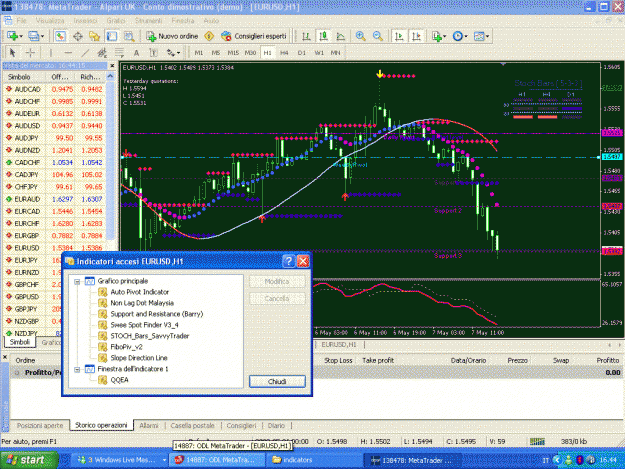This screenshot has height=469, width=625.
Task: Open the File menu
Action: [x=22, y=20]
